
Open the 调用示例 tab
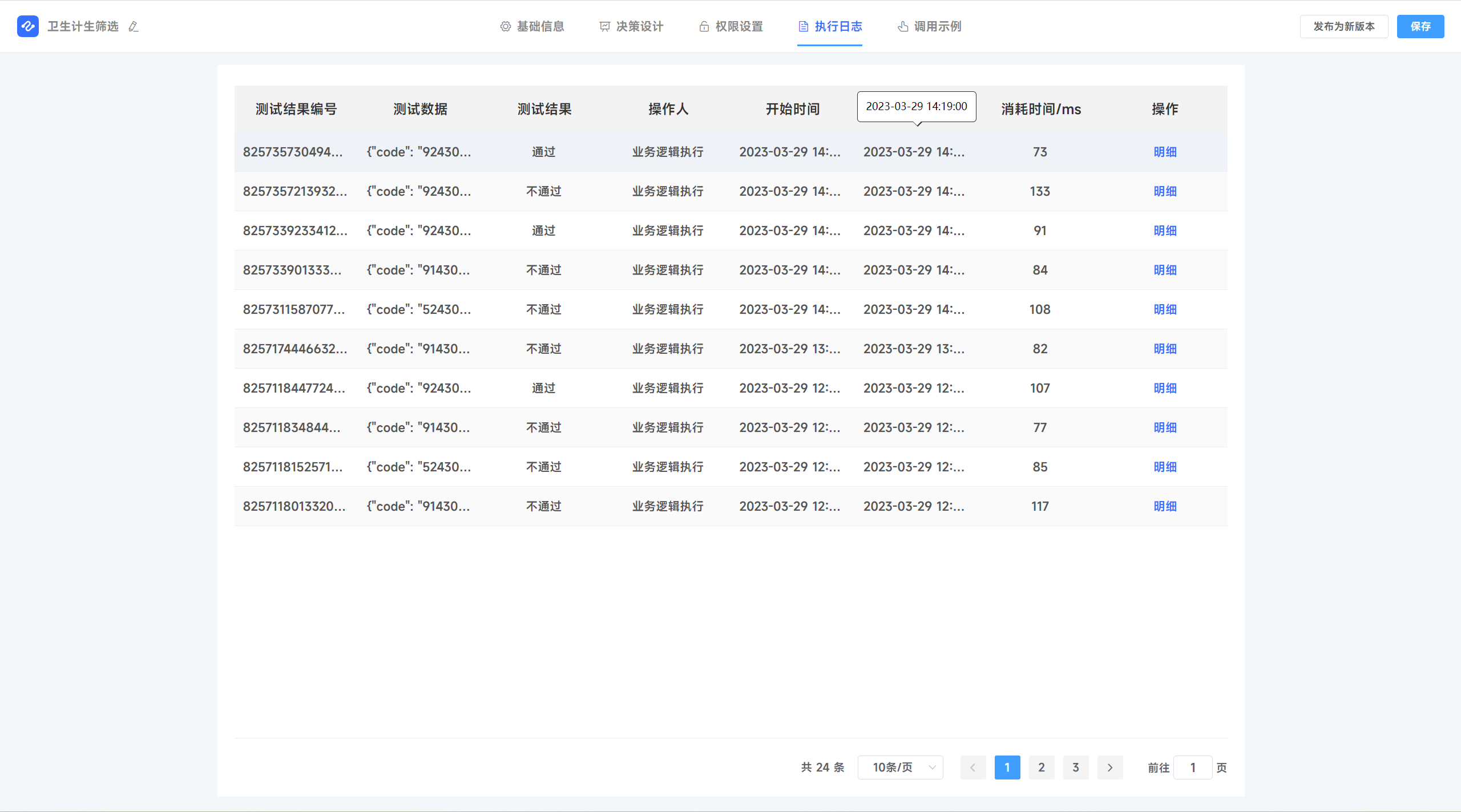[x=929, y=26]
